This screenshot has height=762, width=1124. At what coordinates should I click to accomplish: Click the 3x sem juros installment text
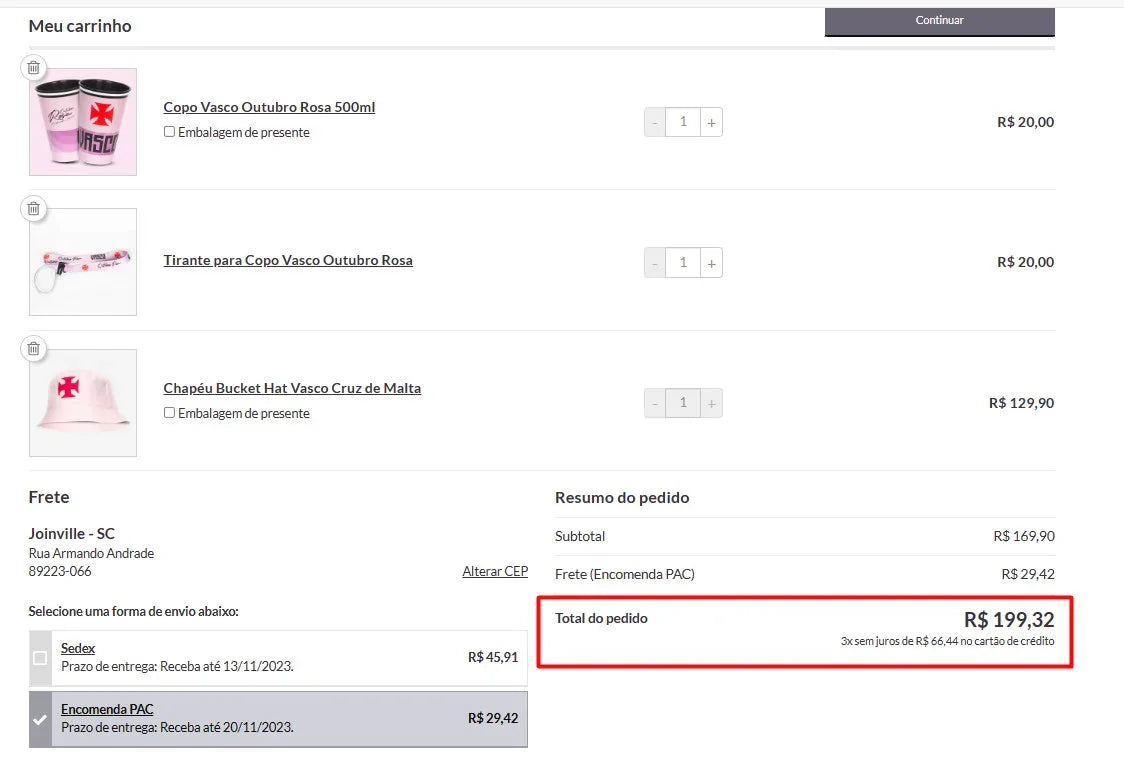[x=947, y=641]
